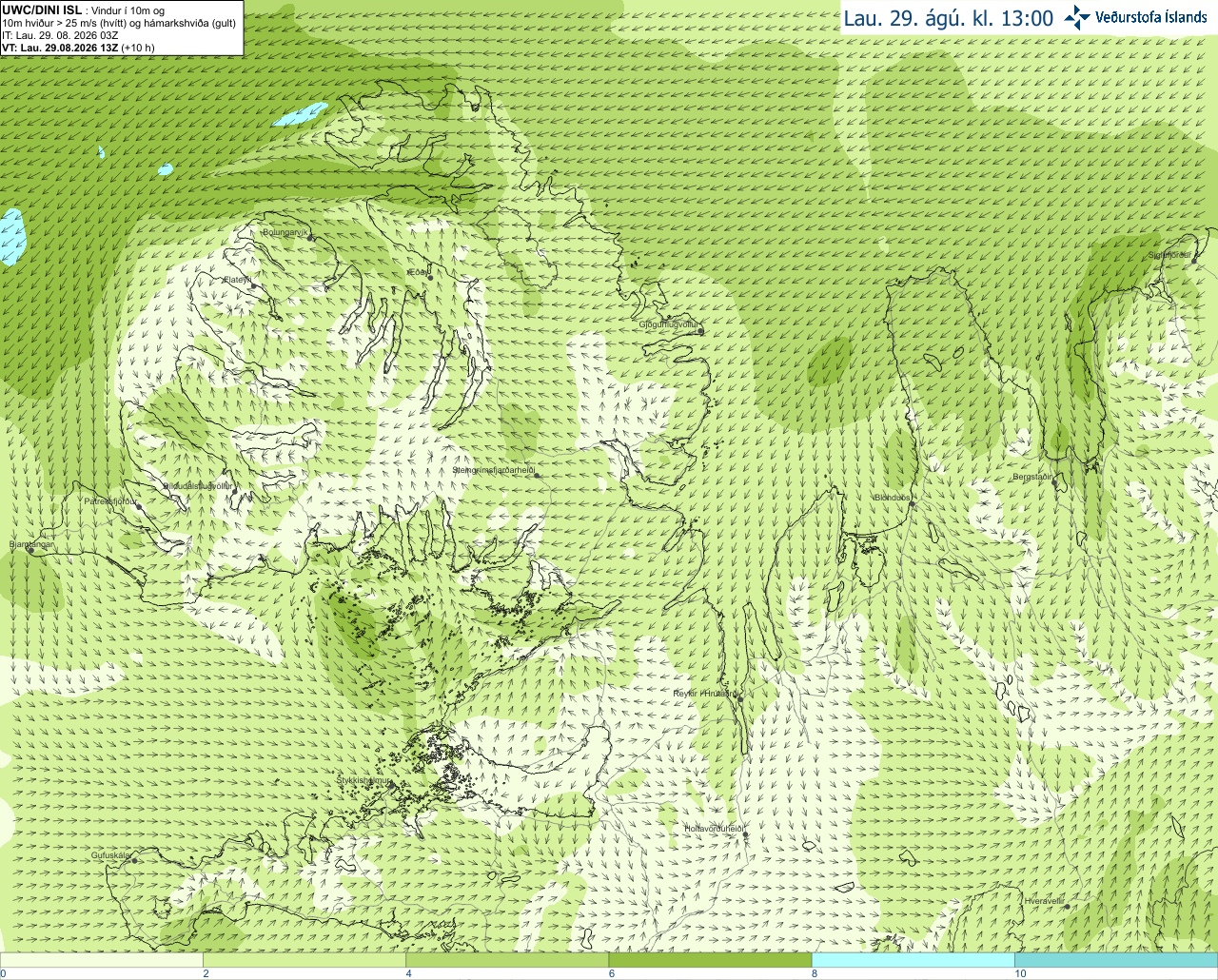Click the 4–6 m/s legend swatch
The height and width of the screenshot is (980, 1218).
point(507,960)
